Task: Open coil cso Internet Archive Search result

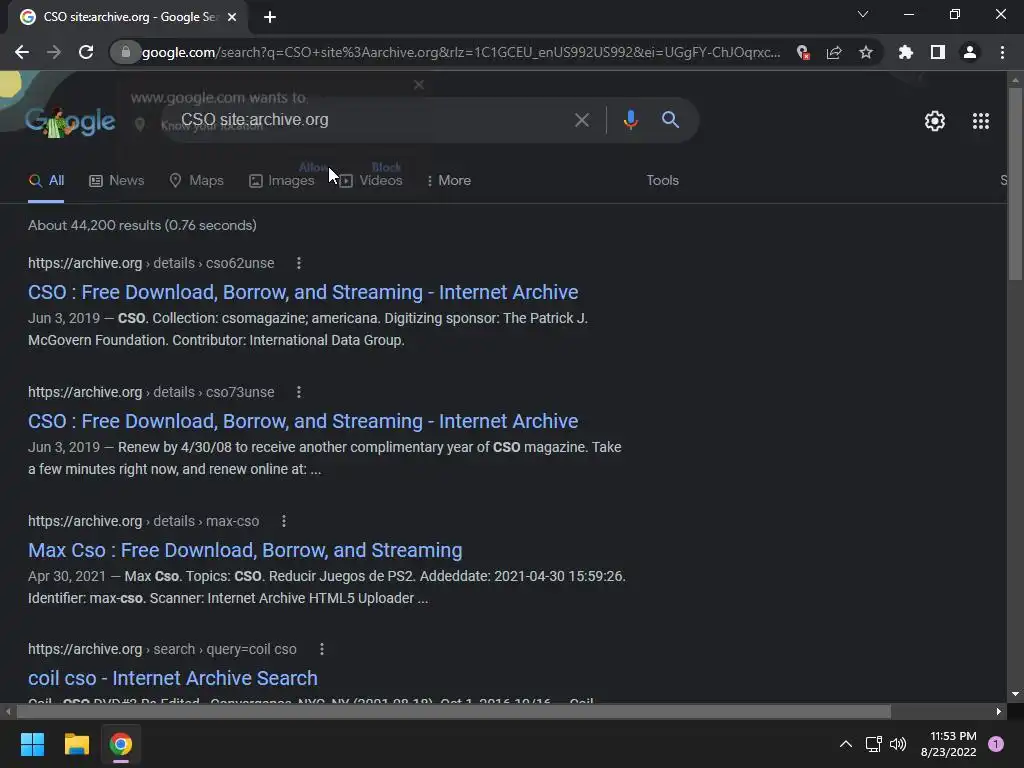Action: (x=173, y=679)
